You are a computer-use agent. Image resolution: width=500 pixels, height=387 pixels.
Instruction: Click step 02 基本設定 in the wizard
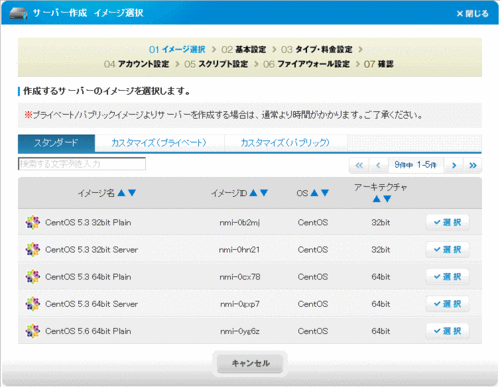pos(244,50)
